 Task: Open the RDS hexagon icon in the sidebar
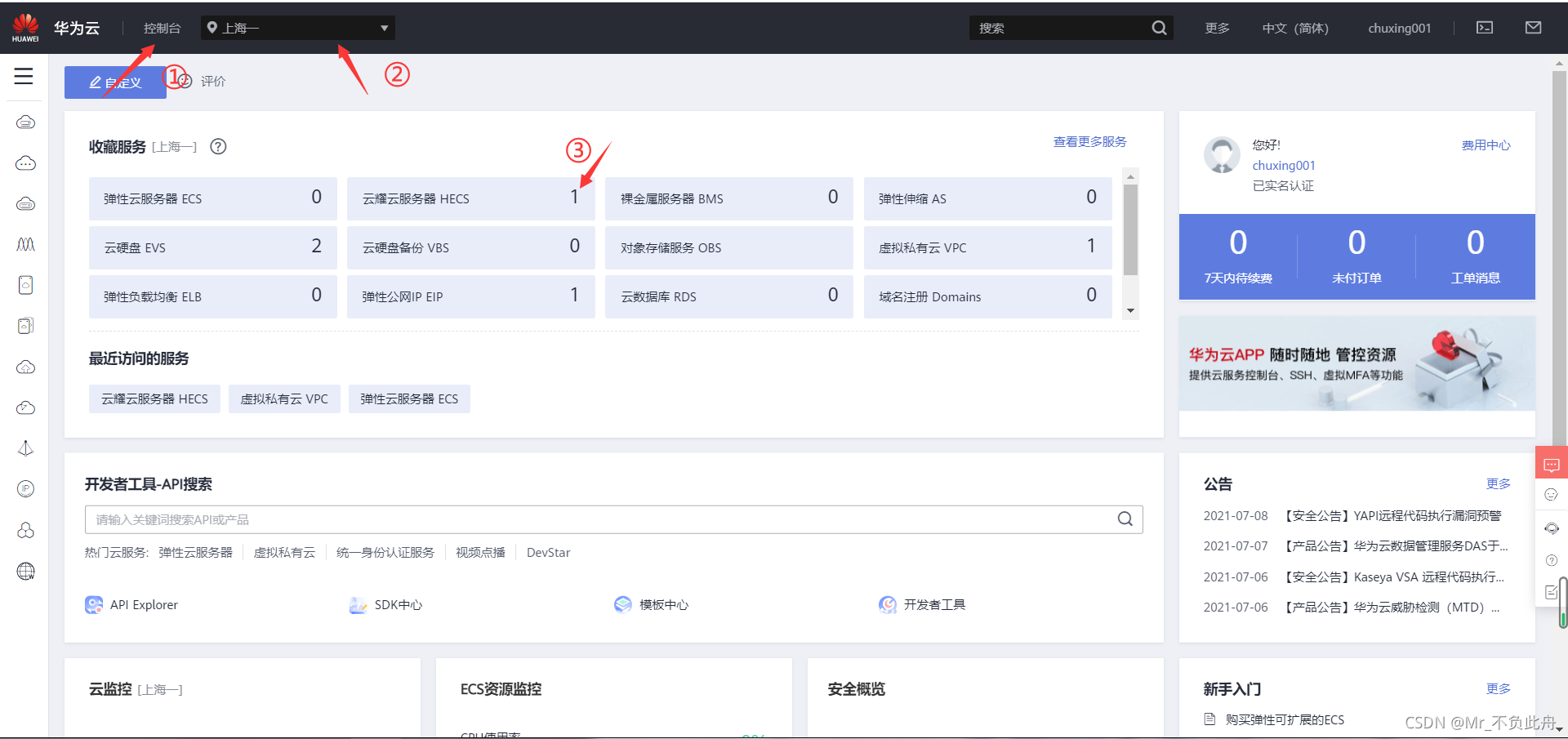26,530
